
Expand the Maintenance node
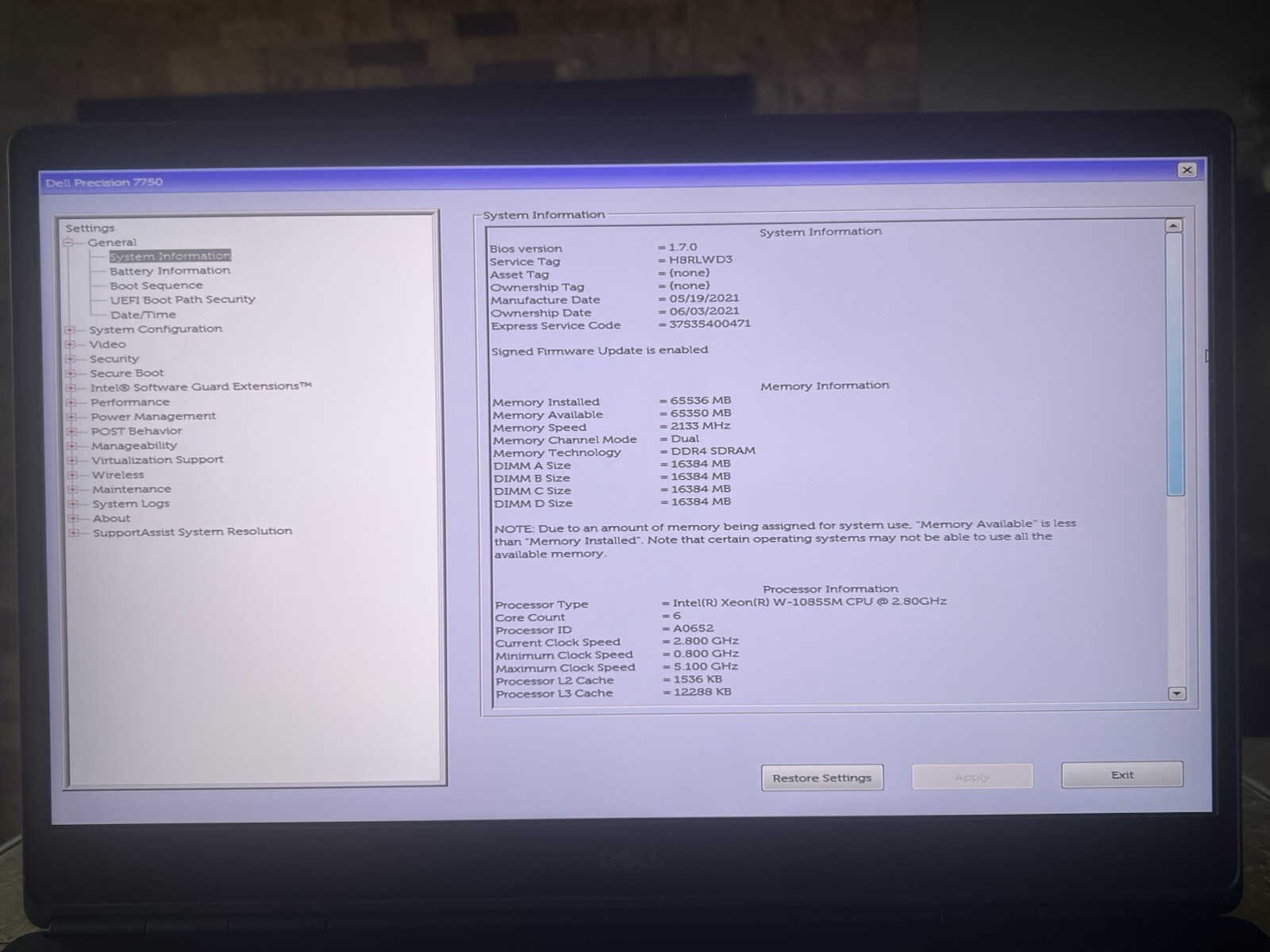pyautogui.click(x=73, y=489)
